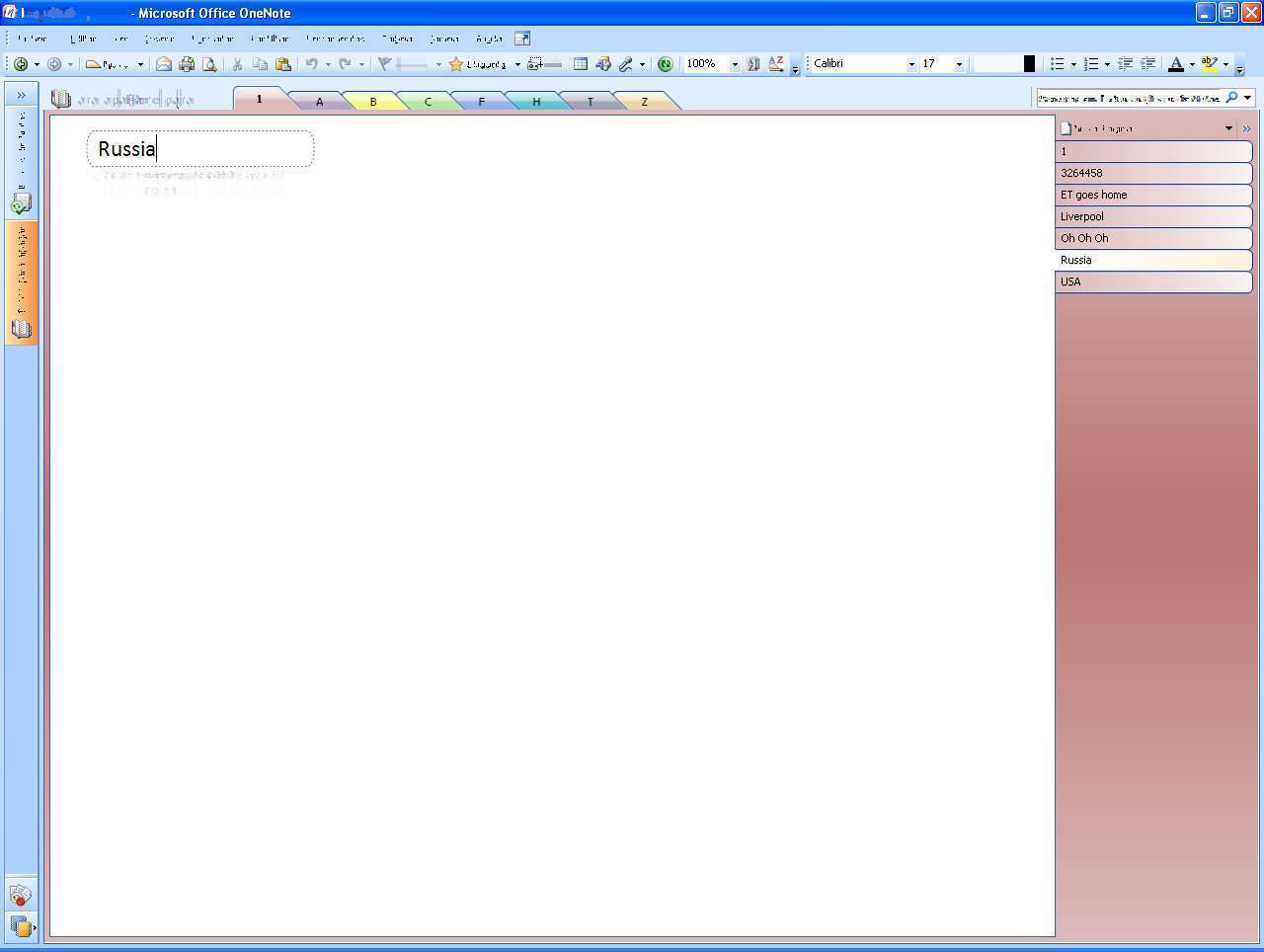The width and height of the screenshot is (1264, 952).
Task: Click the Print icon
Action: coord(187,64)
